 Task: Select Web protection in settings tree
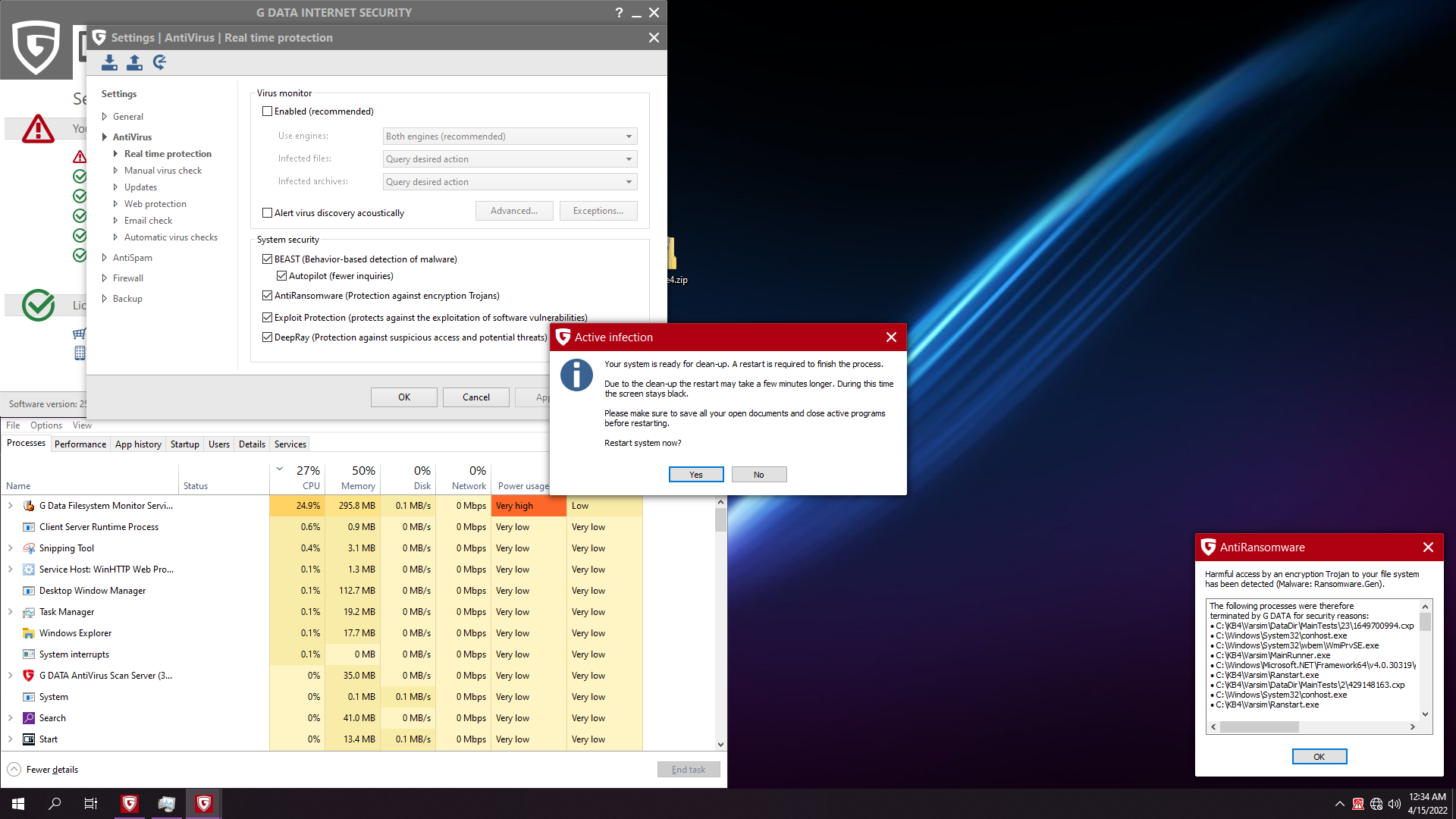click(155, 204)
